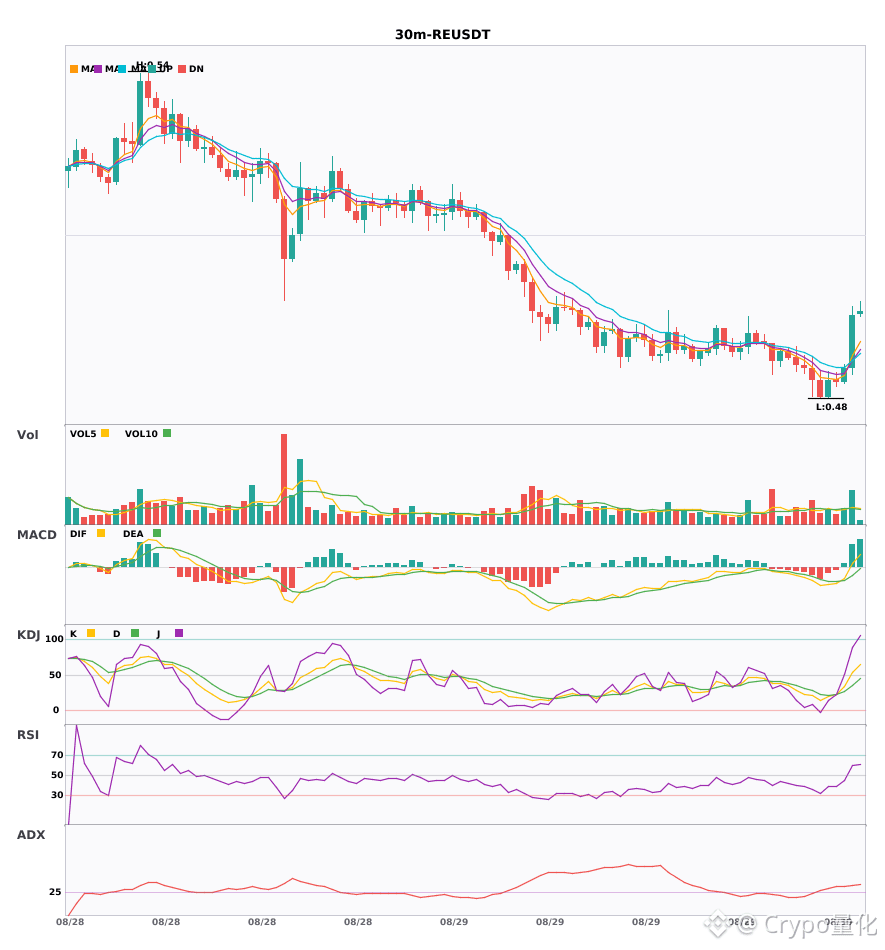Click the RSI axis value 50
The image size is (885, 950).
[x=57, y=775]
